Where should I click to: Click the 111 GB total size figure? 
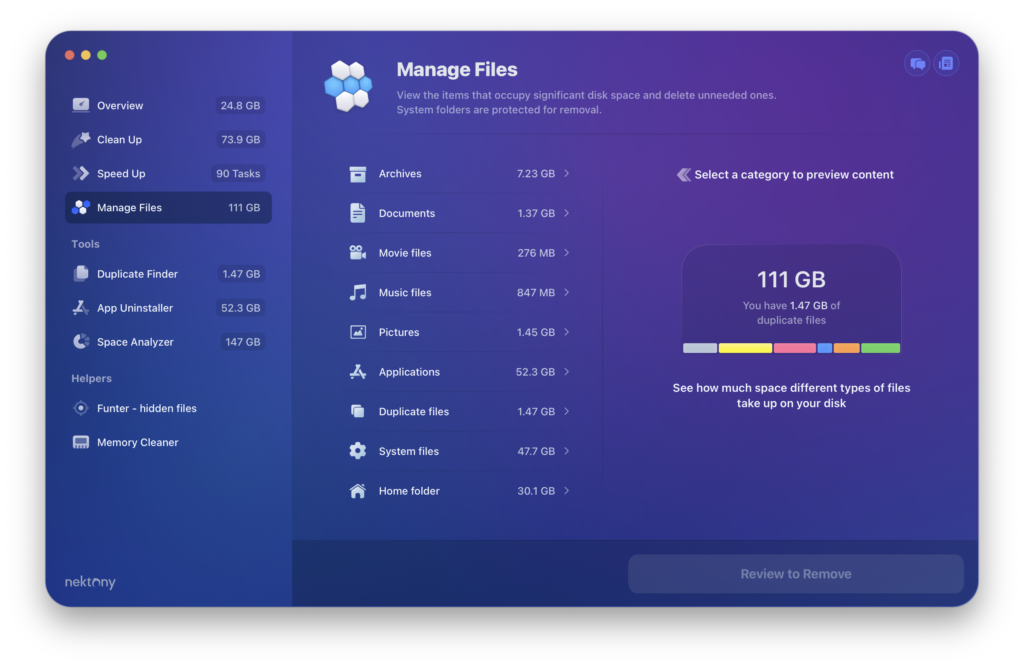point(791,280)
